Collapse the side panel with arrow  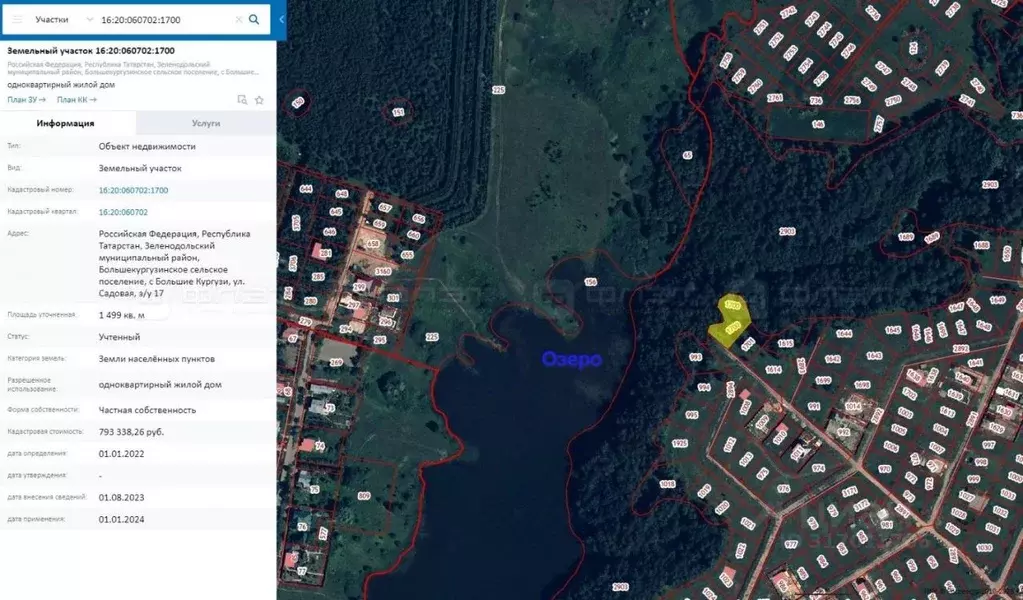pyautogui.click(x=281, y=19)
